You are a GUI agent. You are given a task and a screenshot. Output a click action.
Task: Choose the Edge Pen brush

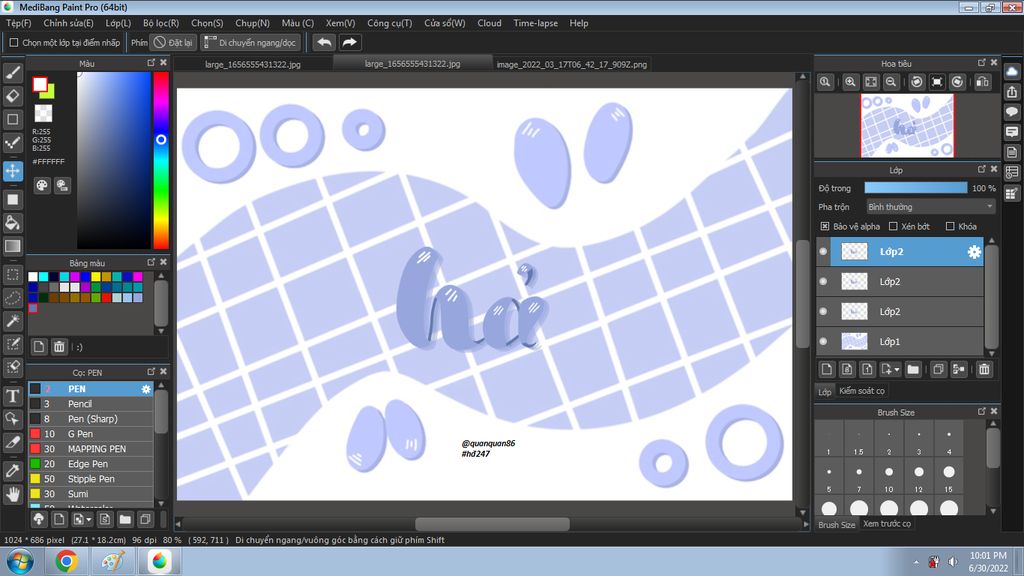pyautogui.click(x=91, y=464)
